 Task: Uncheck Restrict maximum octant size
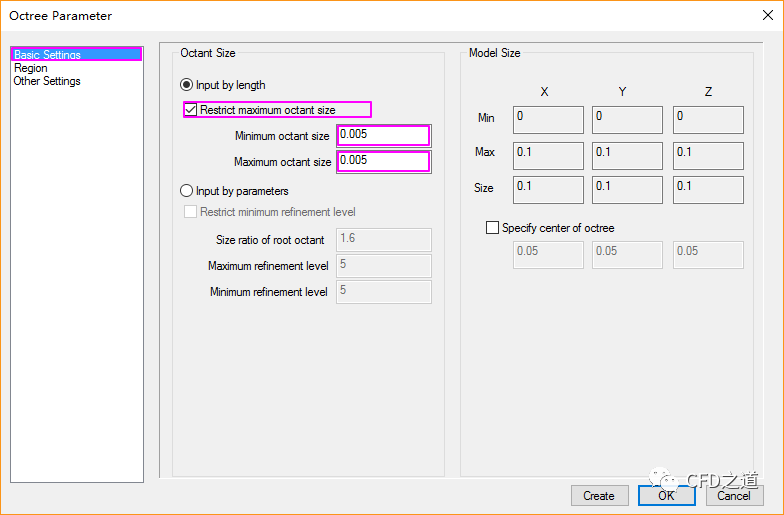[191, 110]
